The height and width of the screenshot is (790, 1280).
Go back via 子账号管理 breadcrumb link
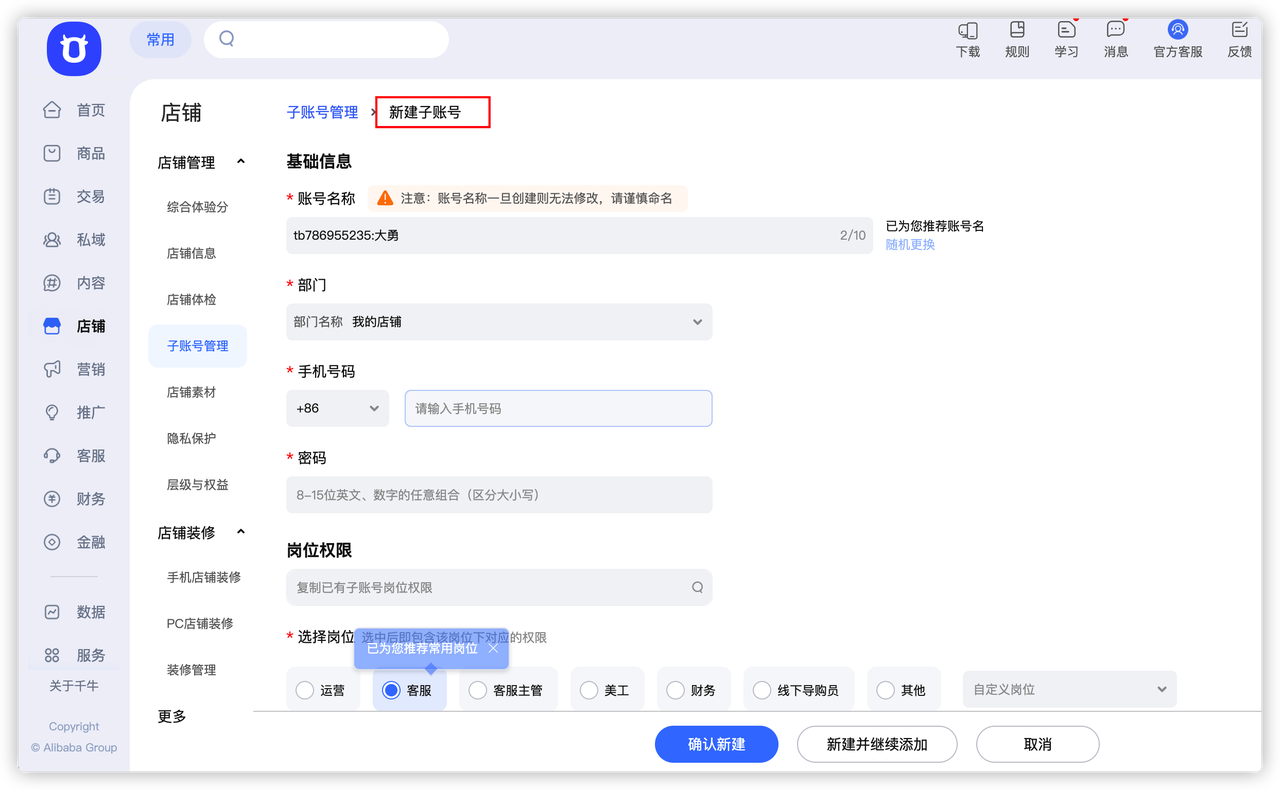pos(322,112)
